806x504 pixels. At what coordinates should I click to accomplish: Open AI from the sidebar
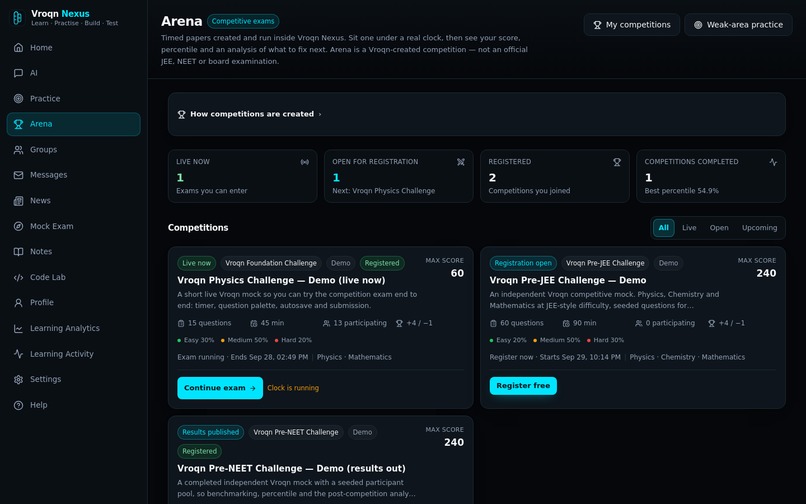click(74, 73)
